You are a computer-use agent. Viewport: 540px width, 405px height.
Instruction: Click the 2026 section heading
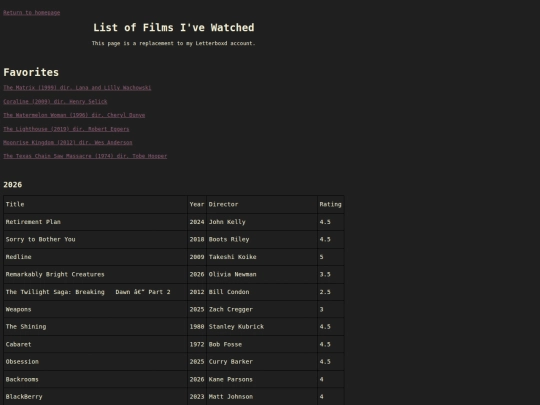(x=13, y=185)
